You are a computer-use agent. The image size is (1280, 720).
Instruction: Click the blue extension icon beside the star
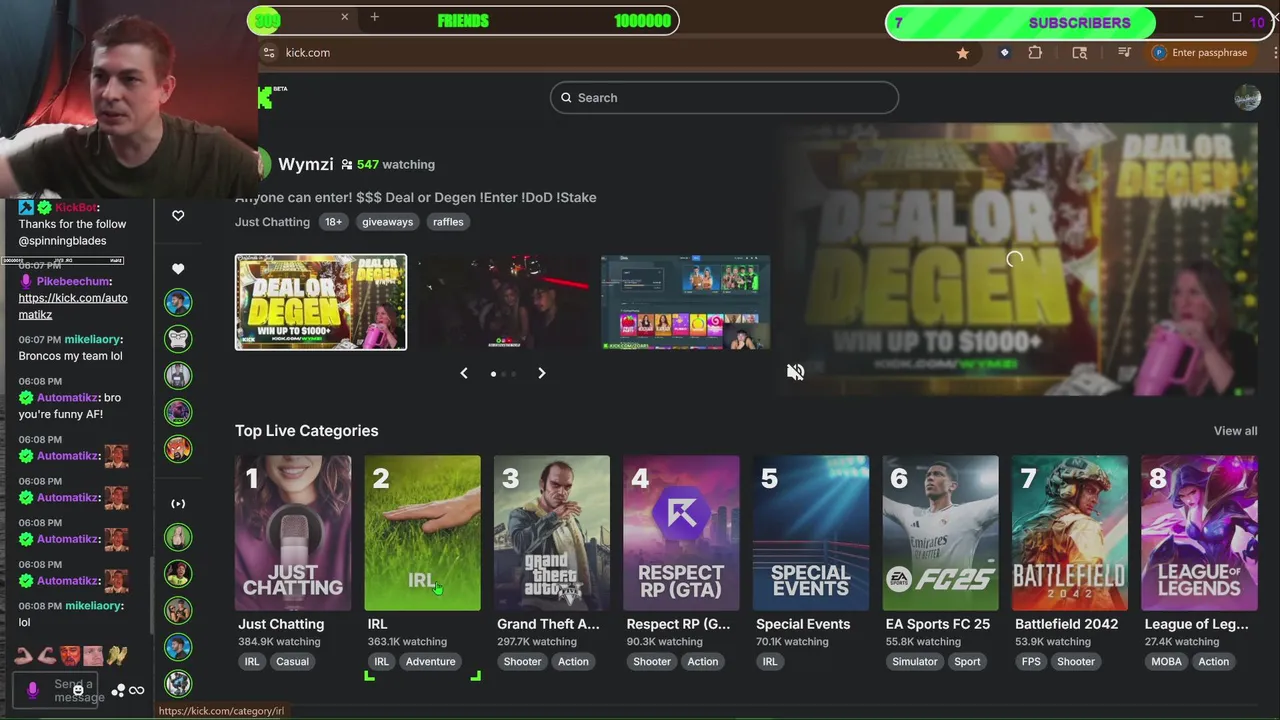coord(1004,53)
